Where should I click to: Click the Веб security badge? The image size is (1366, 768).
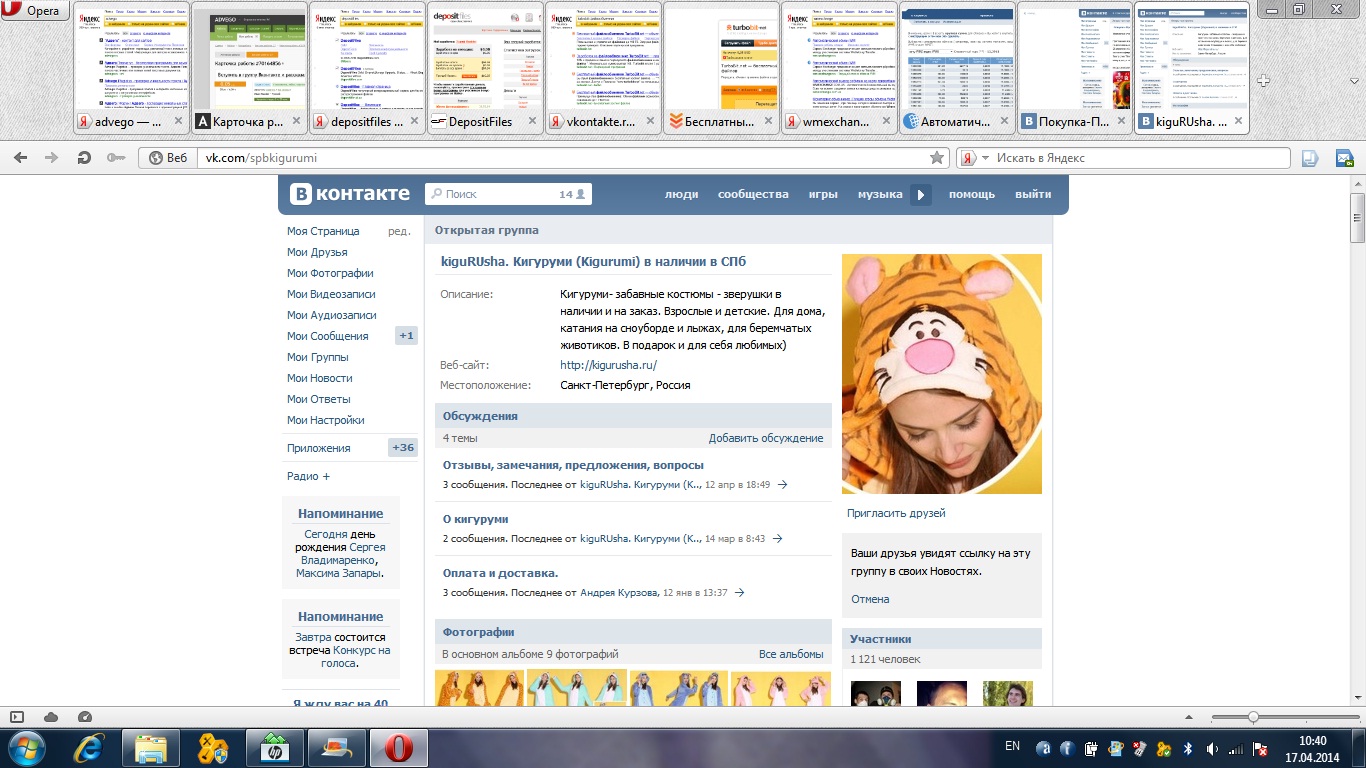168,157
